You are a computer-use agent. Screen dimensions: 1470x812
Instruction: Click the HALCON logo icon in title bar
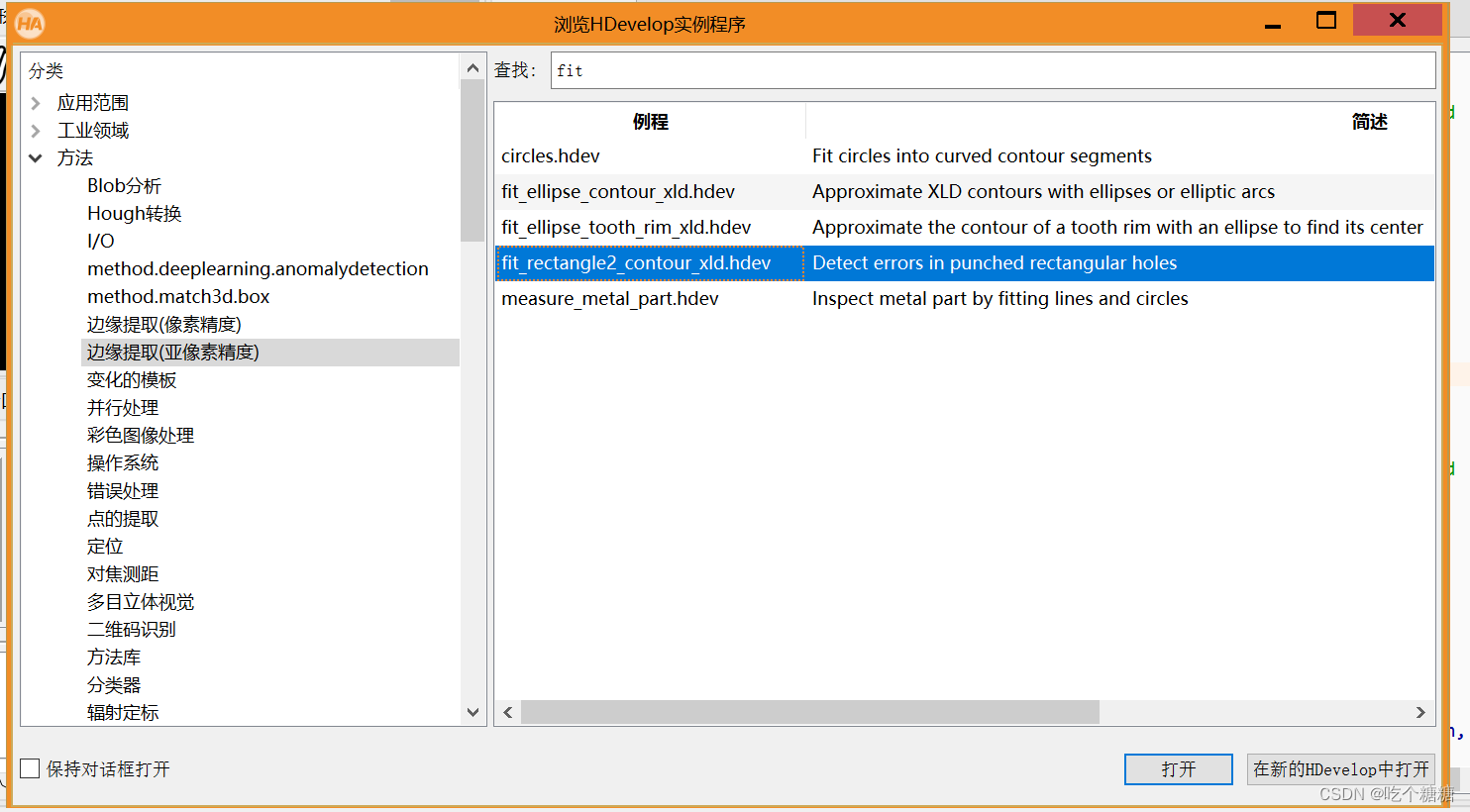tap(30, 23)
